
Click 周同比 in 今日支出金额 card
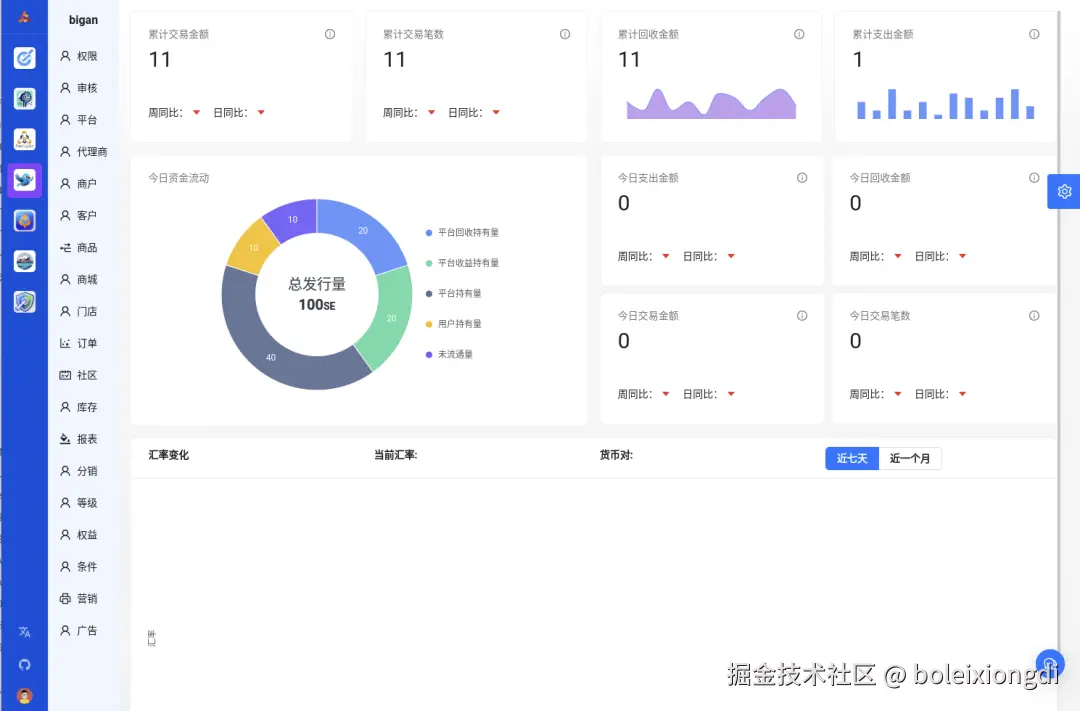[634, 256]
